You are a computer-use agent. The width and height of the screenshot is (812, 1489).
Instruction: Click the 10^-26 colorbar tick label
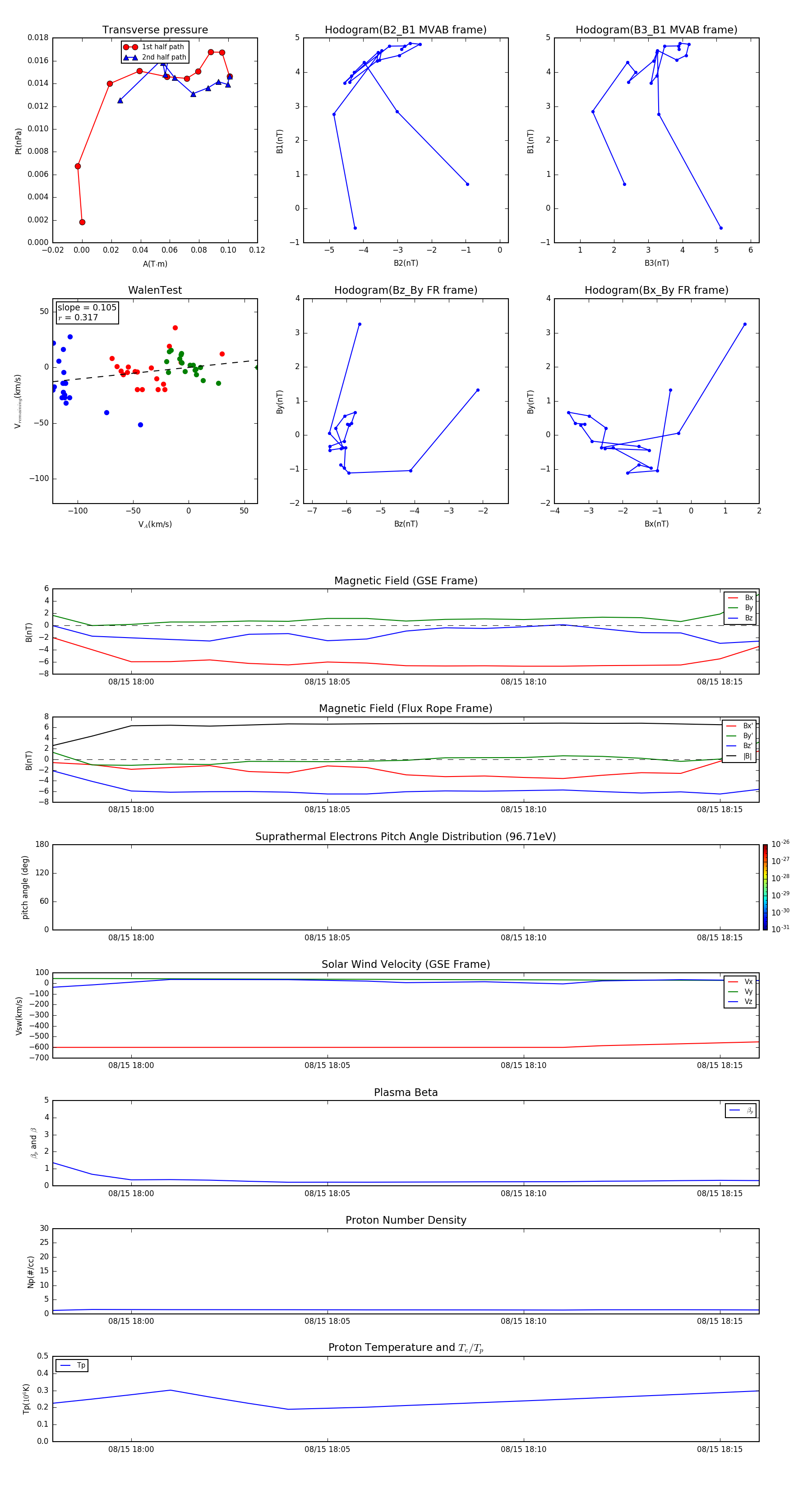[x=780, y=844]
